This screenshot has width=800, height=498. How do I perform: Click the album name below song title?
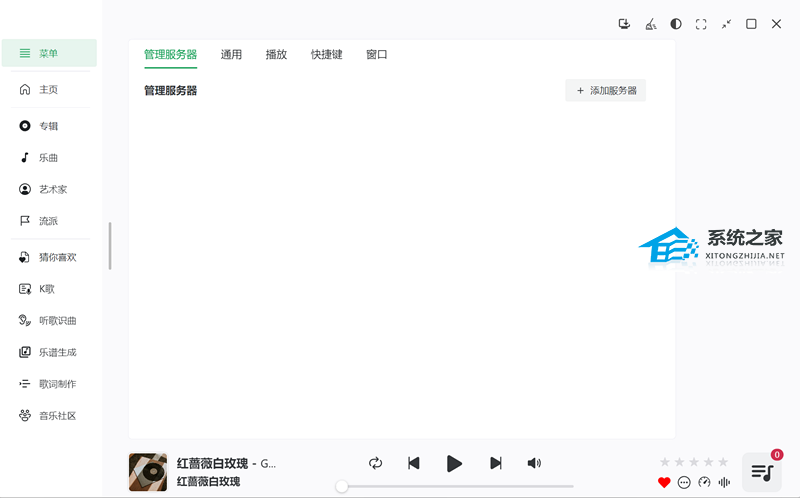coord(208,481)
